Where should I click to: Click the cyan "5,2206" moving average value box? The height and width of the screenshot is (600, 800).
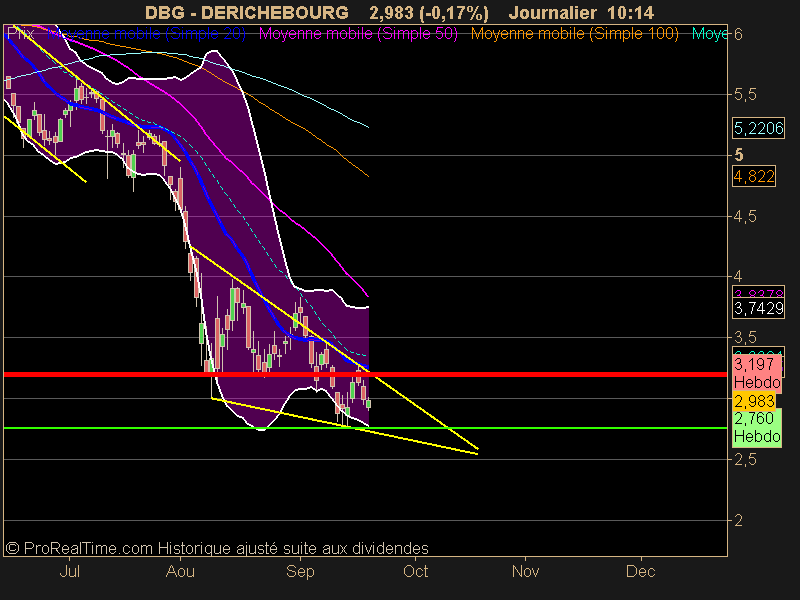[758, 128]
